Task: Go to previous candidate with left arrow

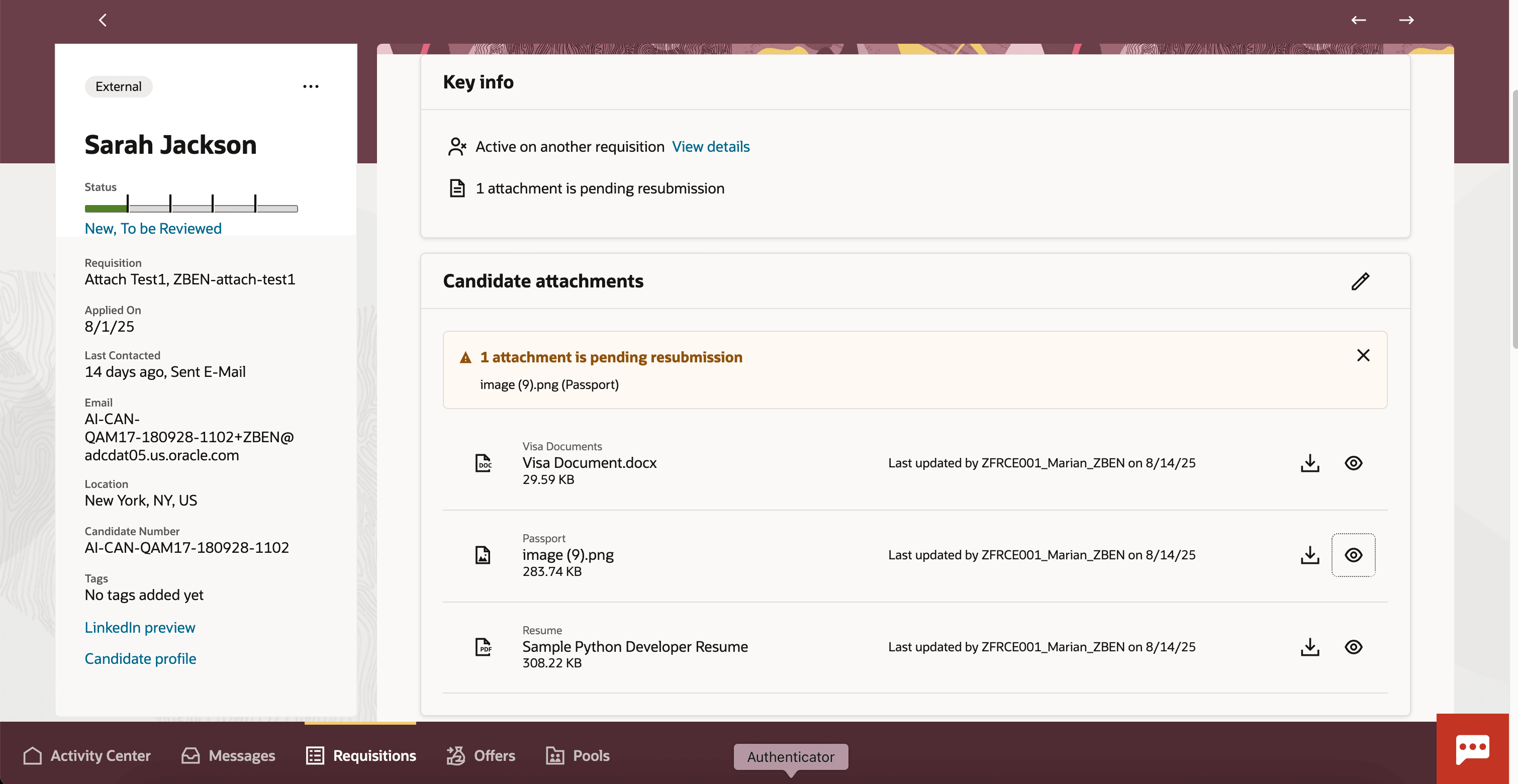Action: click(x=1358, y=20)
